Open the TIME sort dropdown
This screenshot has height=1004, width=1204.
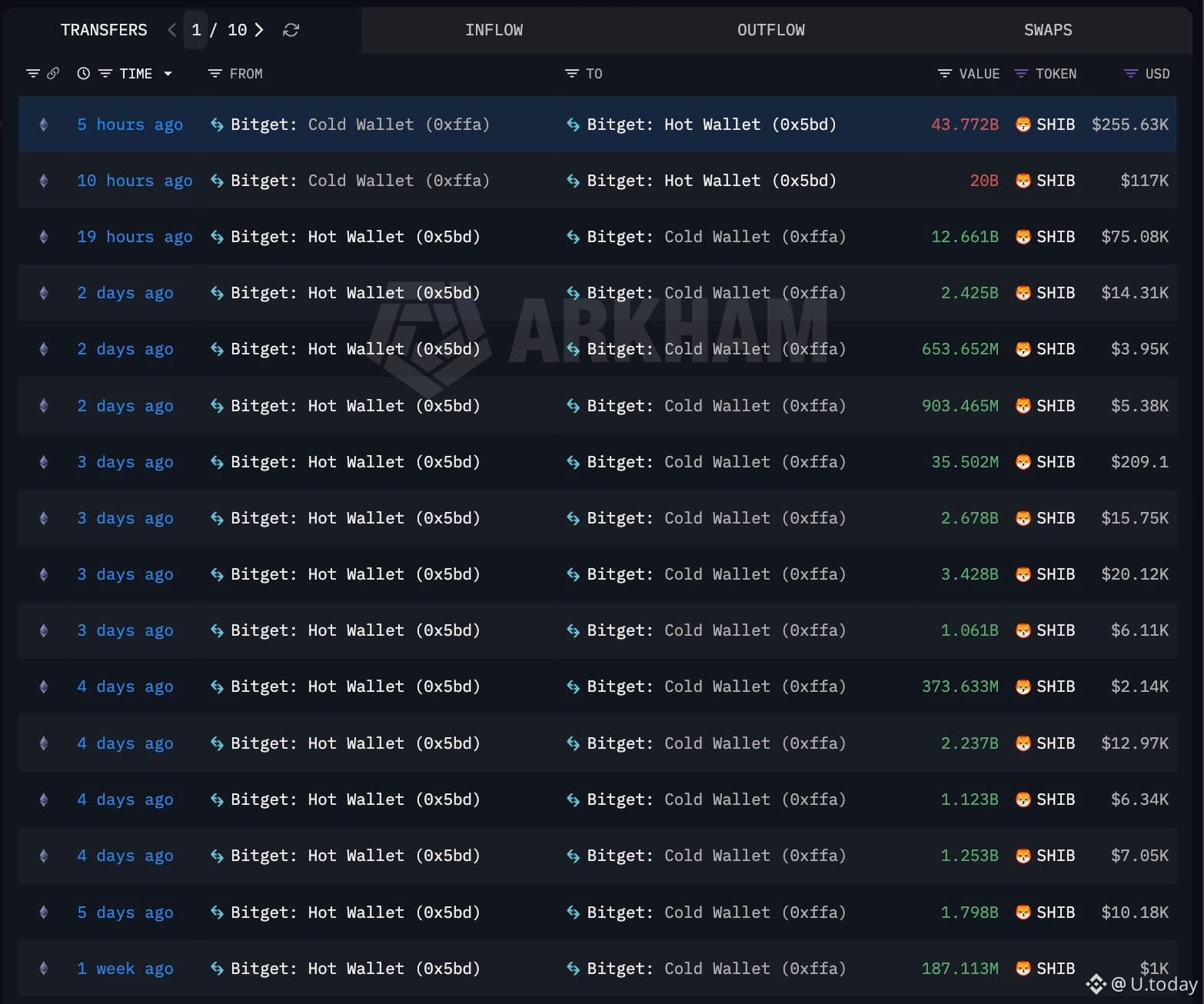point(168,73)
